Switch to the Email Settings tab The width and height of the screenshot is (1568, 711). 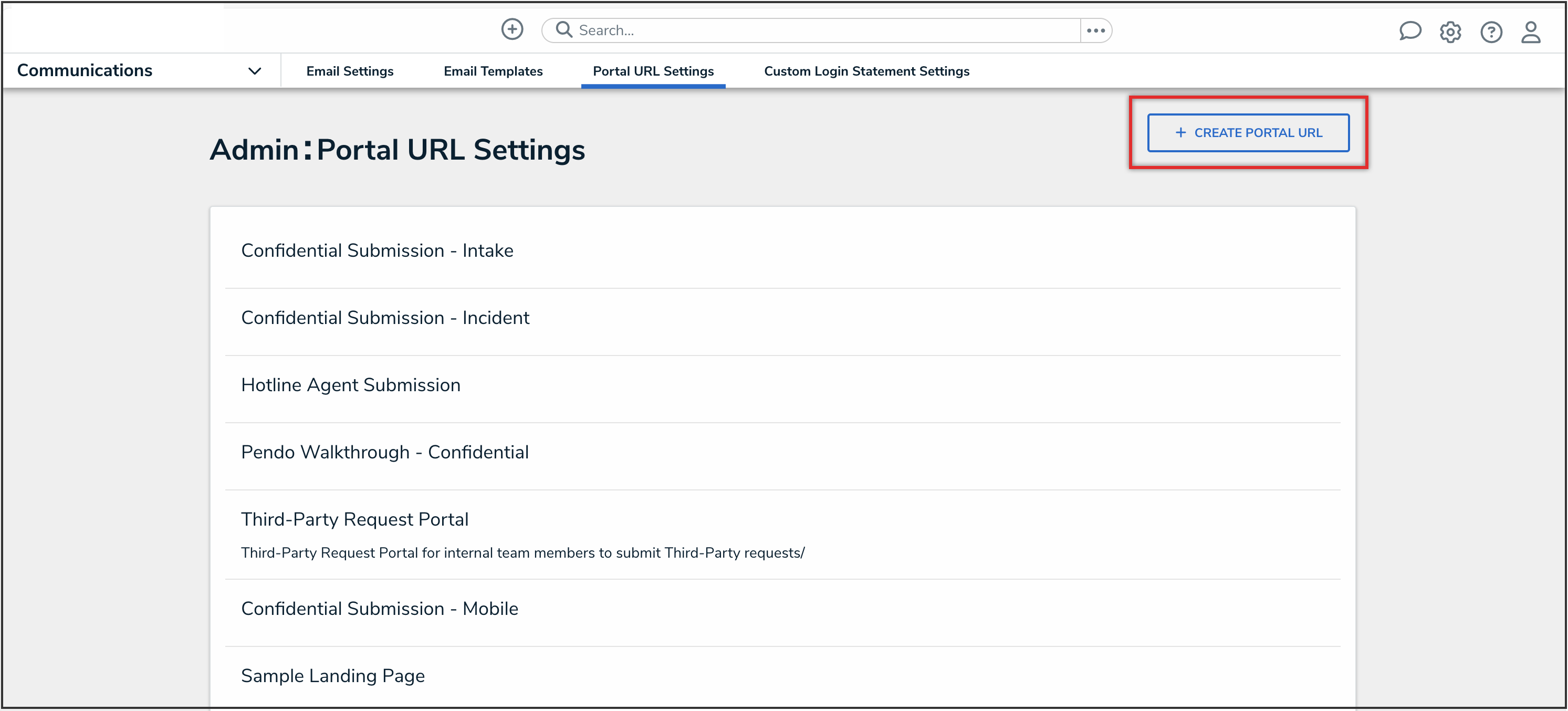[350, 70]
